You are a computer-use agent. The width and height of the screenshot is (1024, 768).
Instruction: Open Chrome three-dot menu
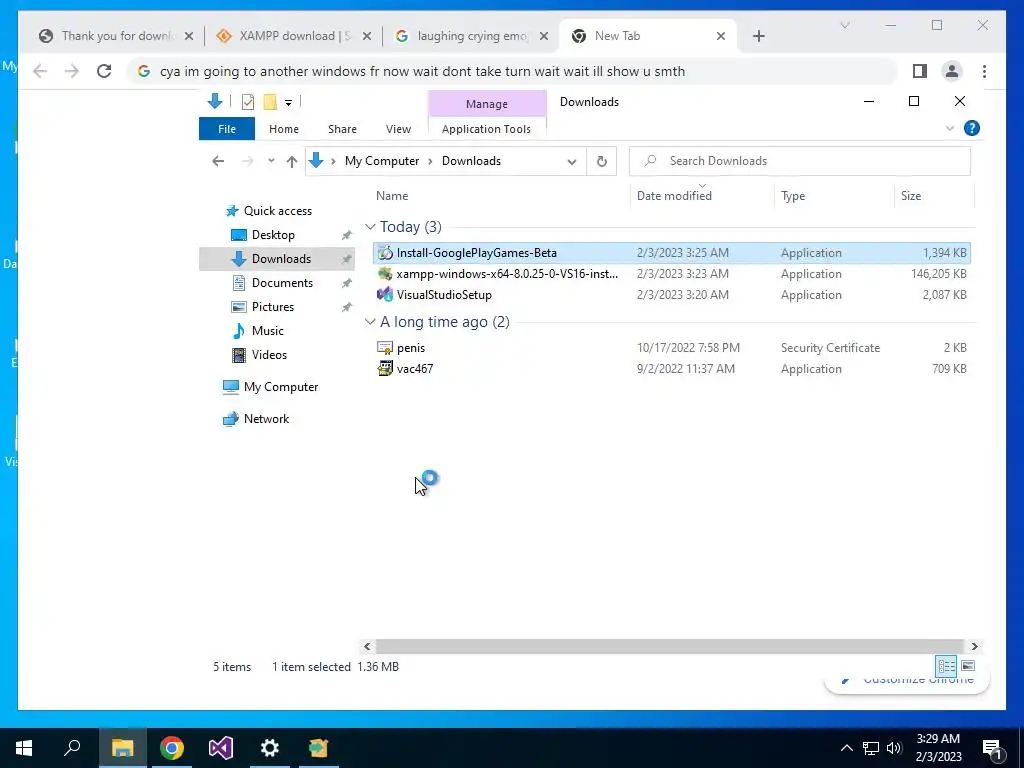point(984,71)
